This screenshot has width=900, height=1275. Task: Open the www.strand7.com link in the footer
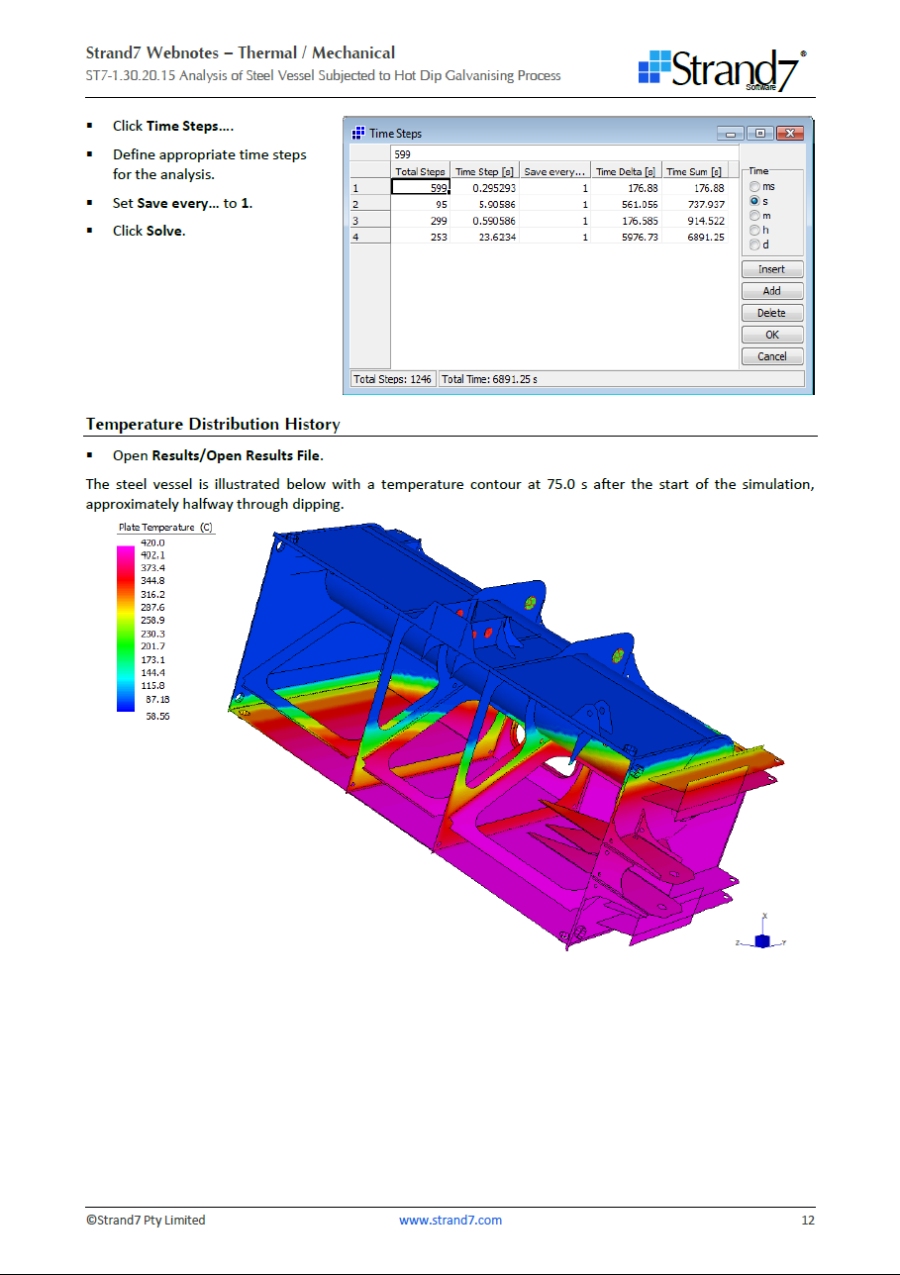click(450, 1220)
